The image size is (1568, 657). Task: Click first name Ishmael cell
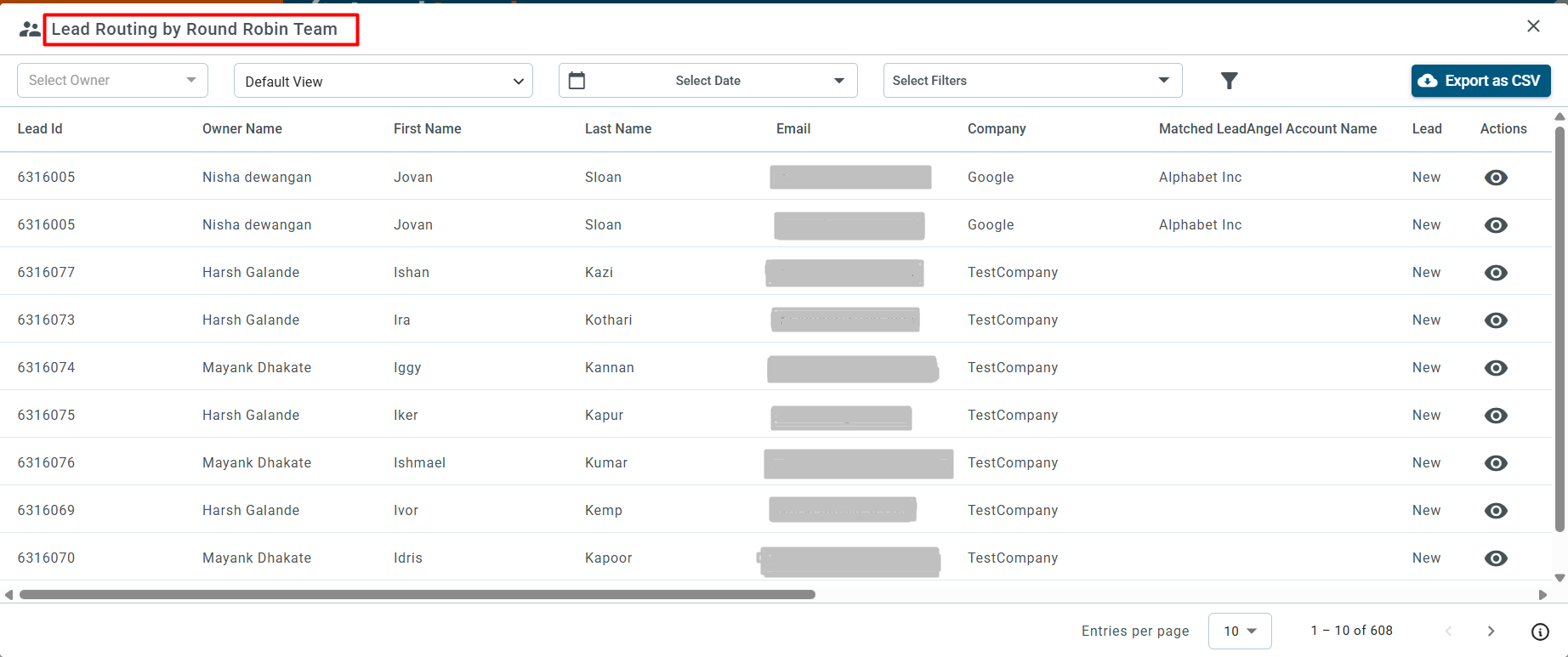[x=419, y=463]
